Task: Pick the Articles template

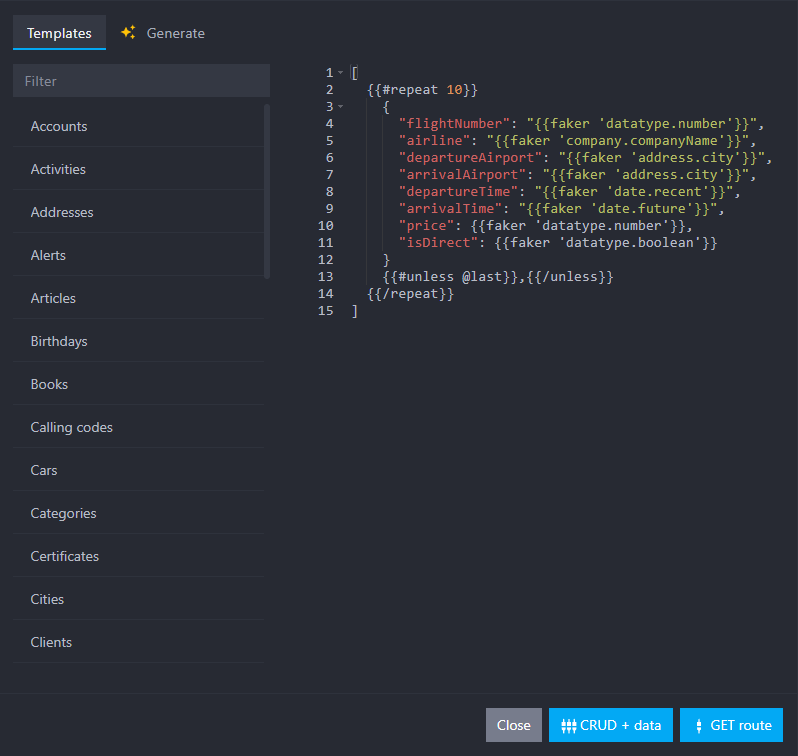Action: tap(53, 298)
